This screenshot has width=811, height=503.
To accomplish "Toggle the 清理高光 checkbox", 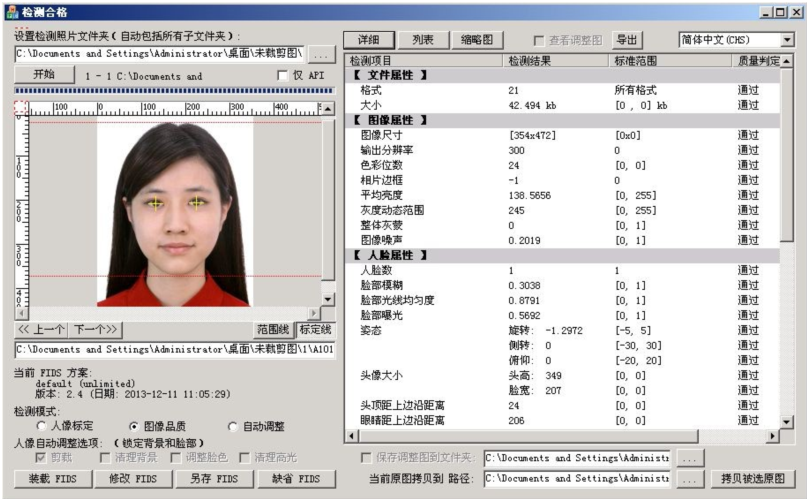I will click(x=244, y=458).
